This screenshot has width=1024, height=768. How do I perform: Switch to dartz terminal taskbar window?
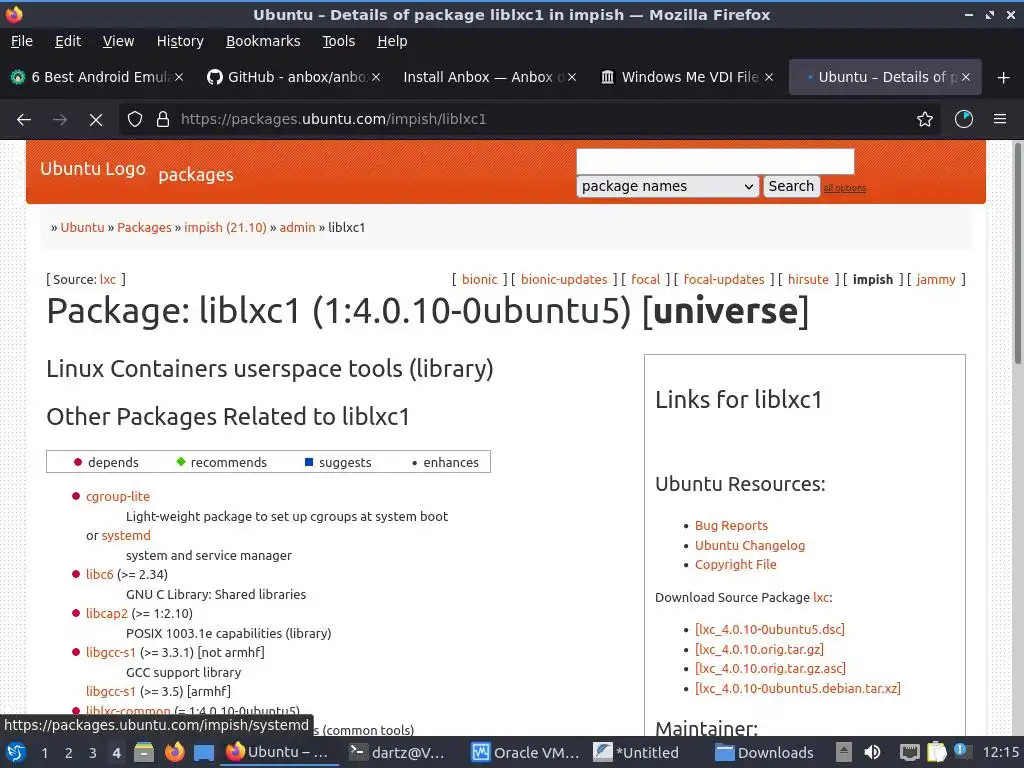(x=396, y=753)
